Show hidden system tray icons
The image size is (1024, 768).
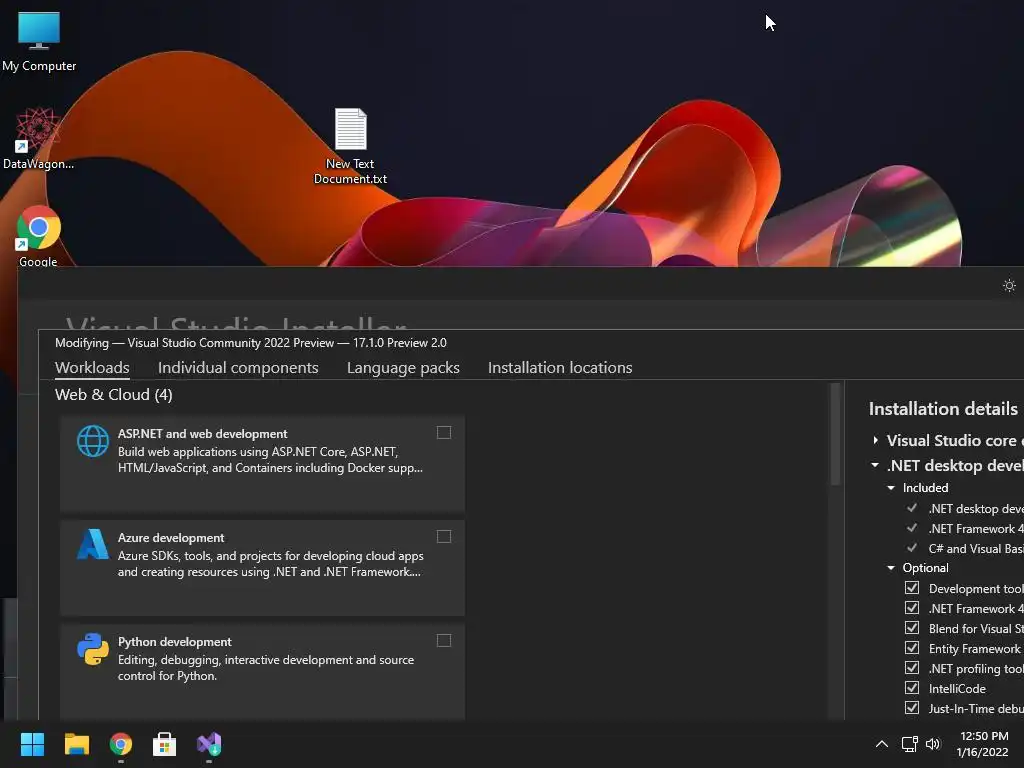click(882, 744)
